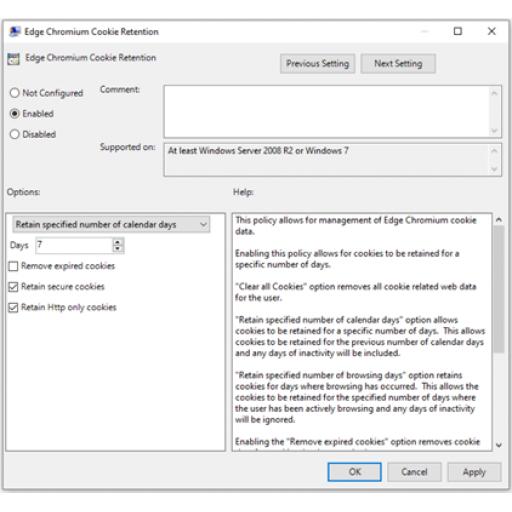Viewport: 512px width, 512px height.
Task: Click the 'At least Windows Server 2008 R2' text
Action: coord(258,151)
